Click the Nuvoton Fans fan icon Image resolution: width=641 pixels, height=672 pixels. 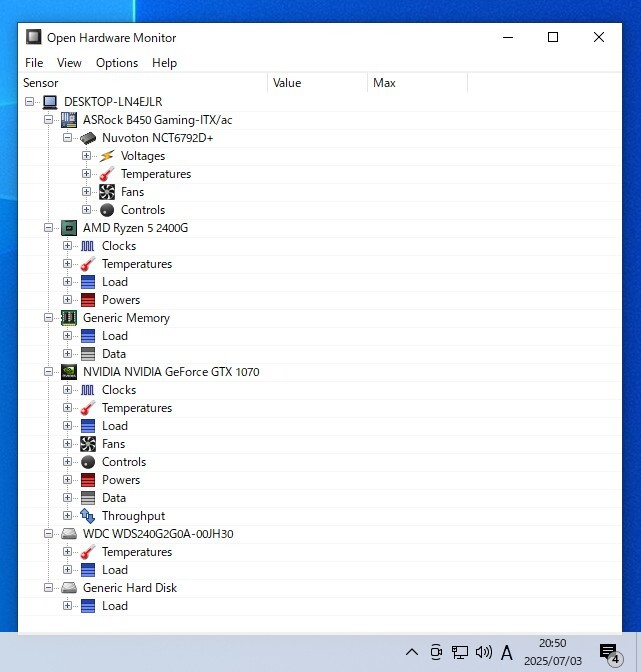click(x=107, y=192)
